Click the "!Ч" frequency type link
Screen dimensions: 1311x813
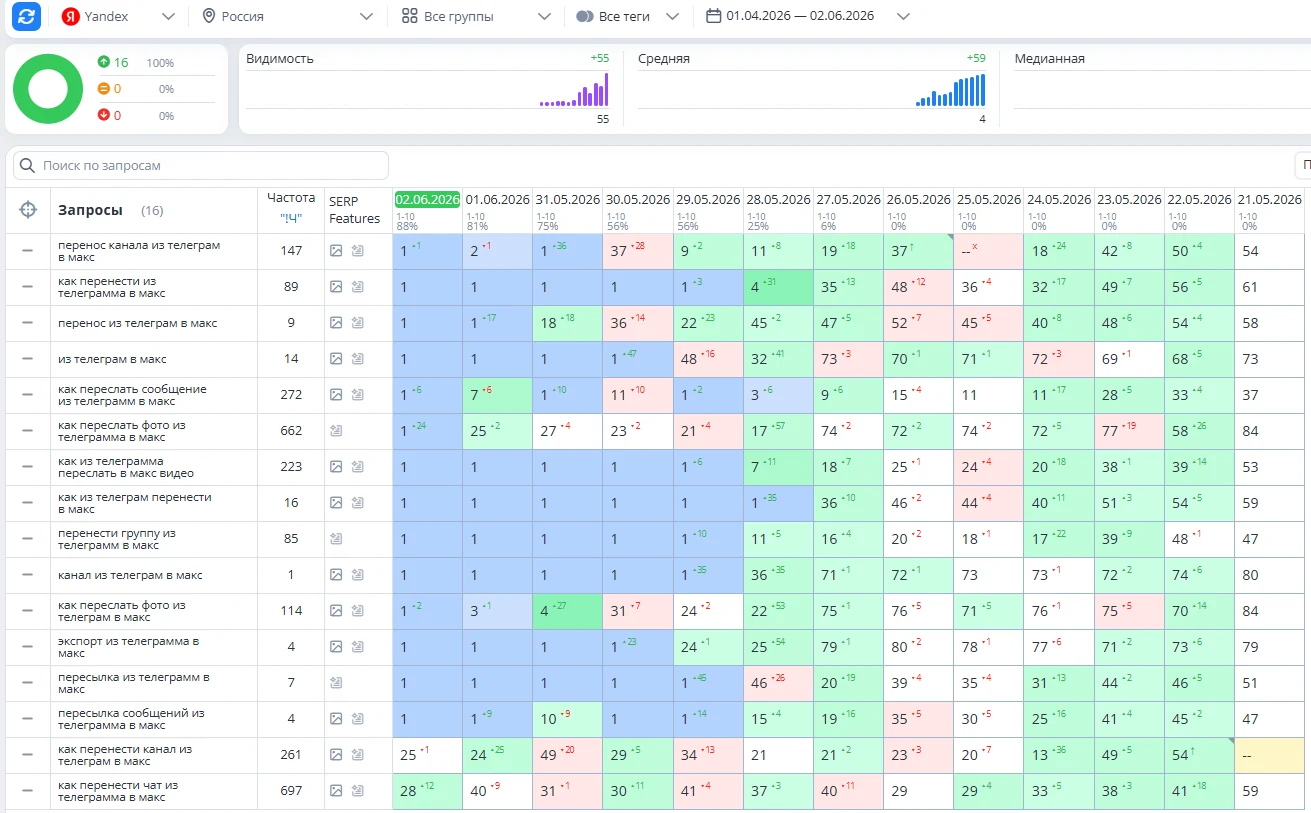coord(291,218)
